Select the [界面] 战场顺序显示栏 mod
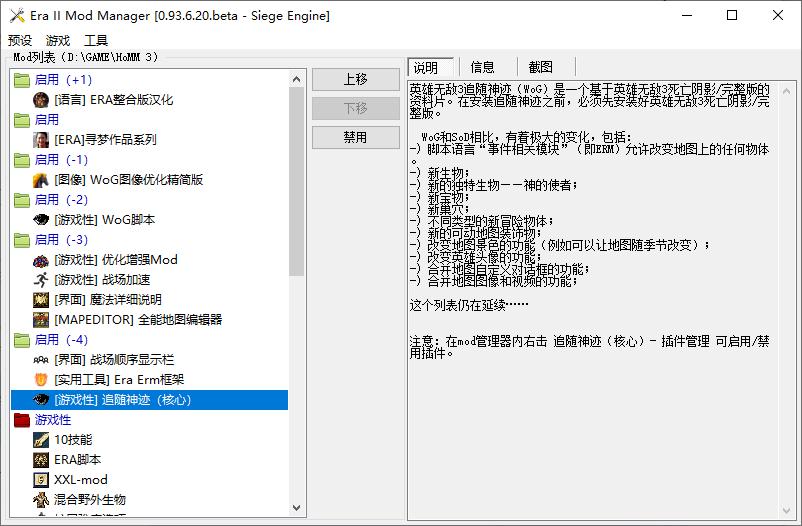 pos(114,360)
